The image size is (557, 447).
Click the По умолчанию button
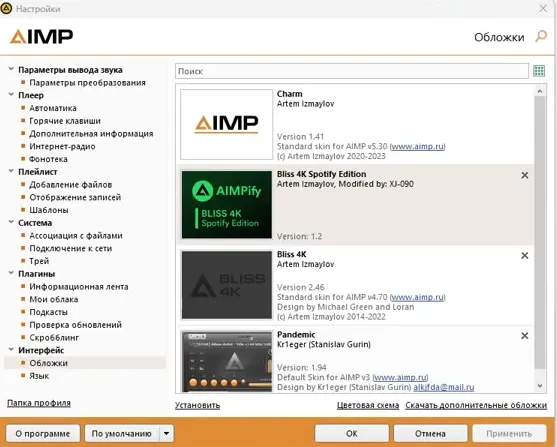122,433
